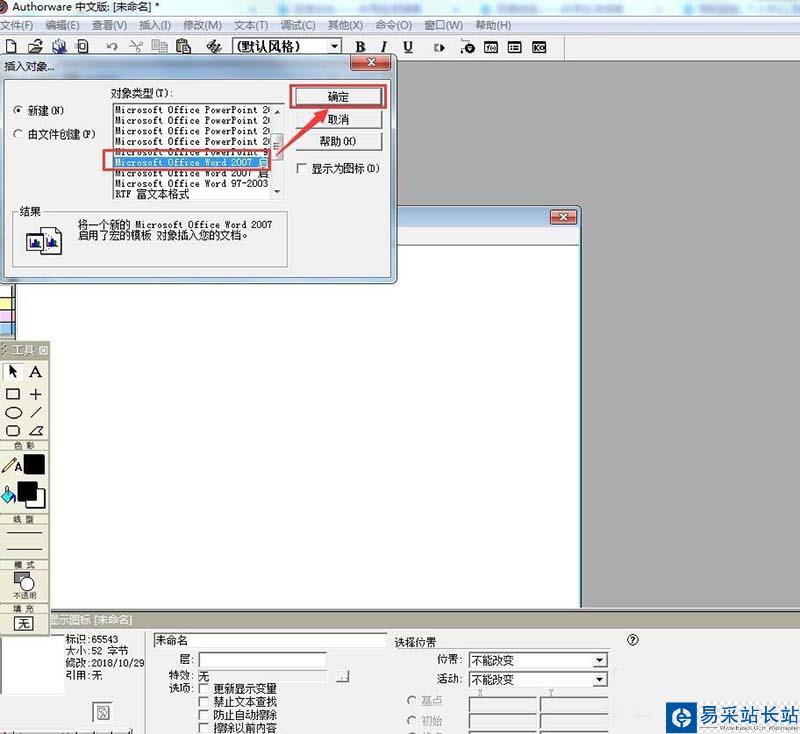800x734 pixels.
Task: Click the icon name input field
Action: click(x=270, y=640)
